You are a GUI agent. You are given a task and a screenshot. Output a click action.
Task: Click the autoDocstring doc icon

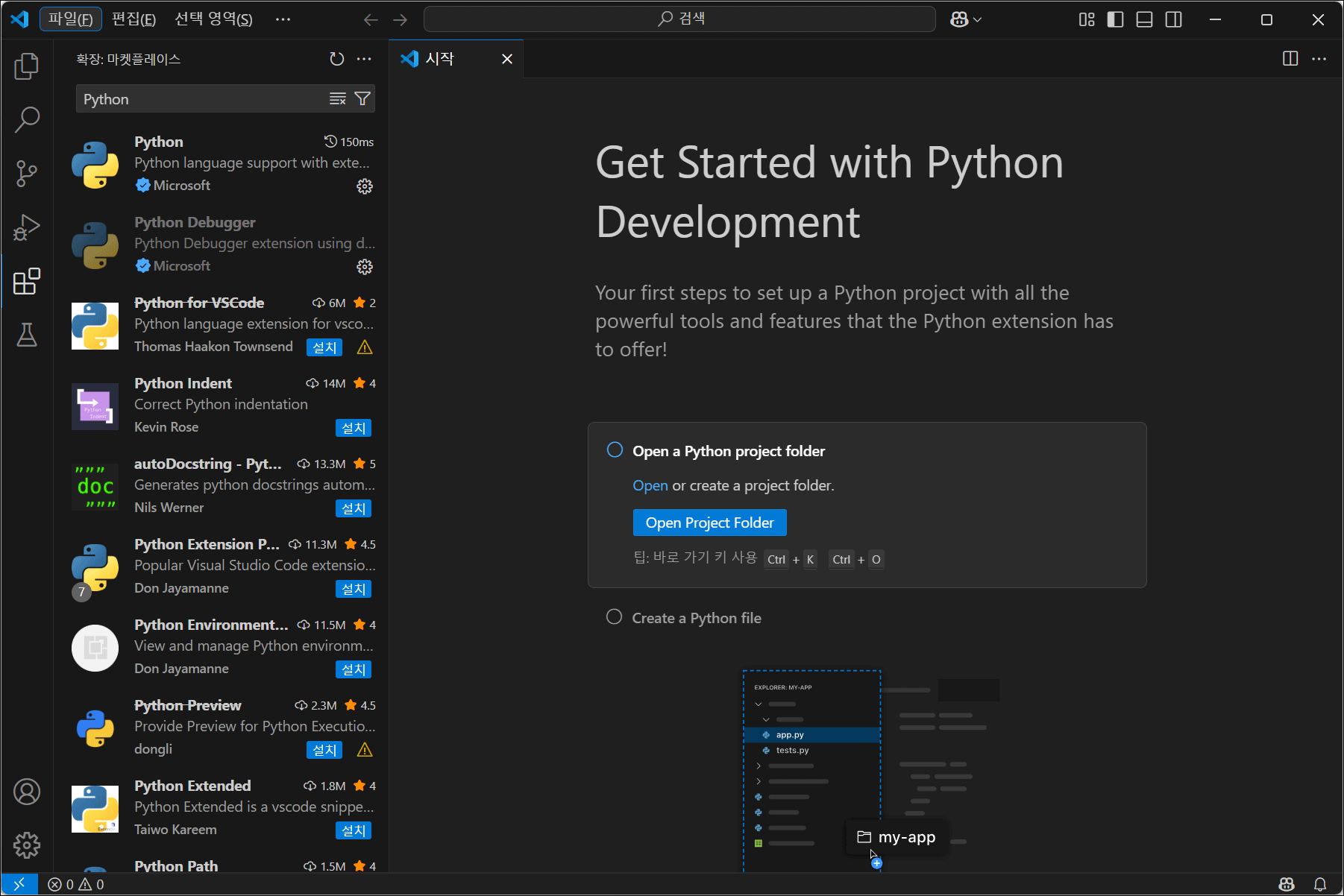point(95,487)
